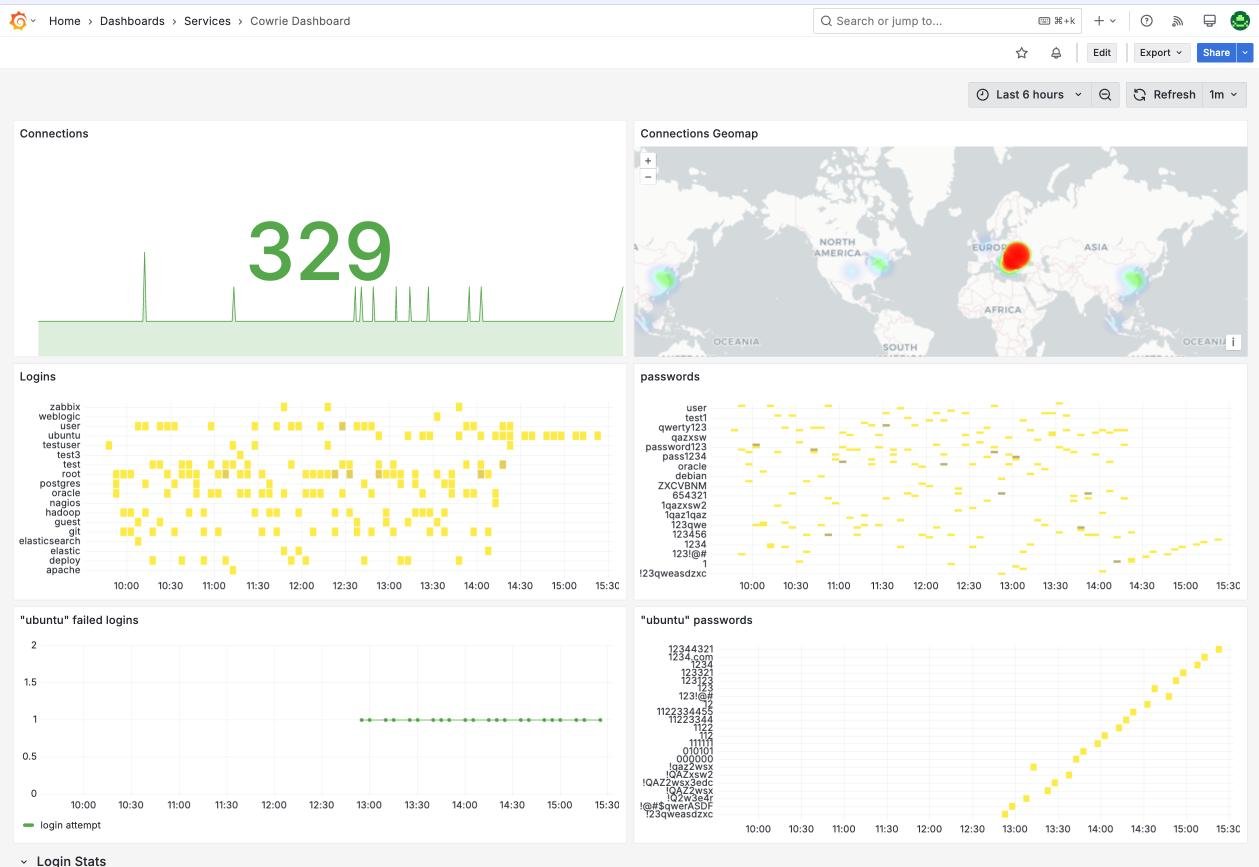Mark dashboard as favorite with star icon
Screen dimensions: 1259x867
(1021, 53)
